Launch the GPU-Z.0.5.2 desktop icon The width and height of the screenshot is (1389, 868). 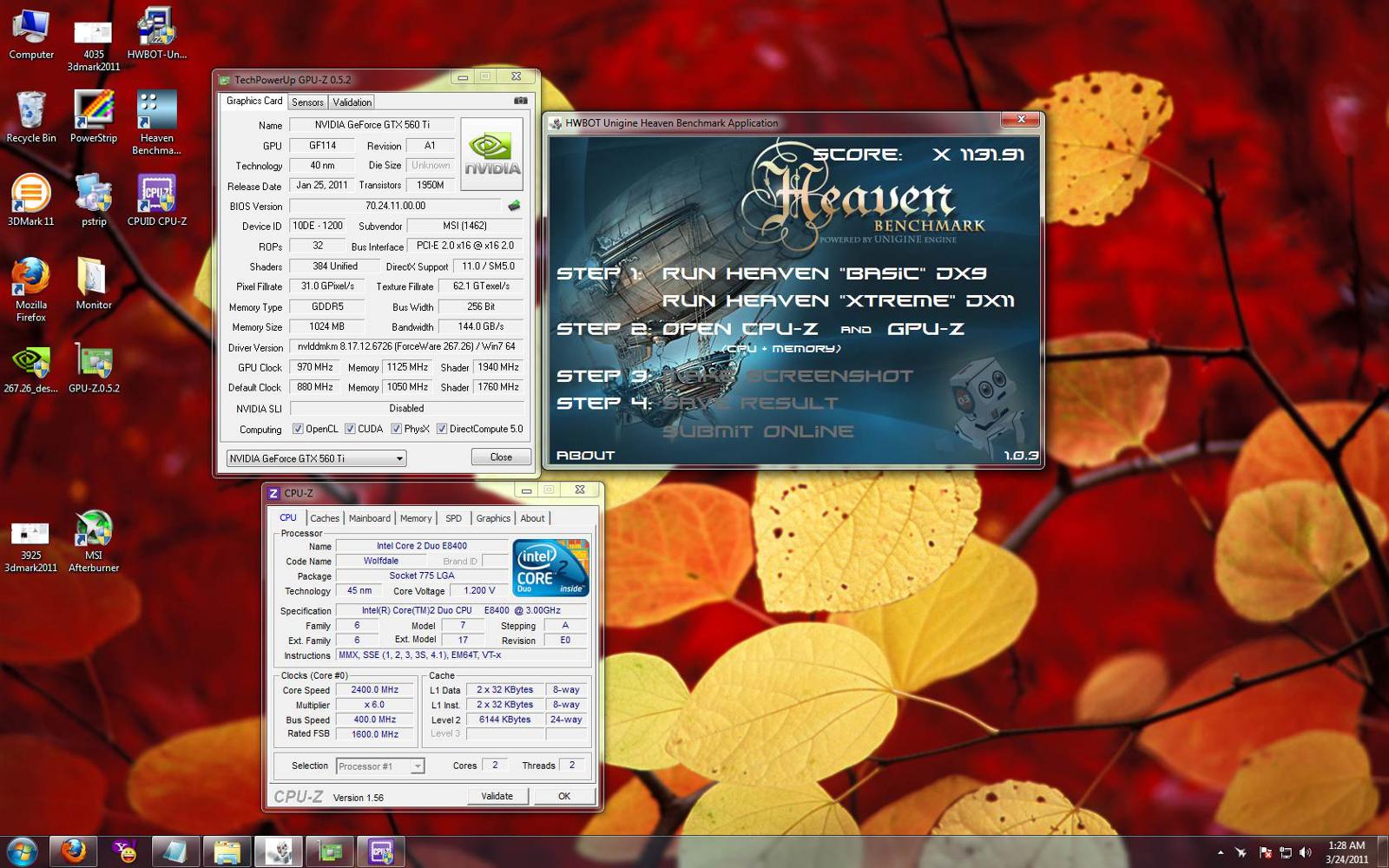point(94,367)
